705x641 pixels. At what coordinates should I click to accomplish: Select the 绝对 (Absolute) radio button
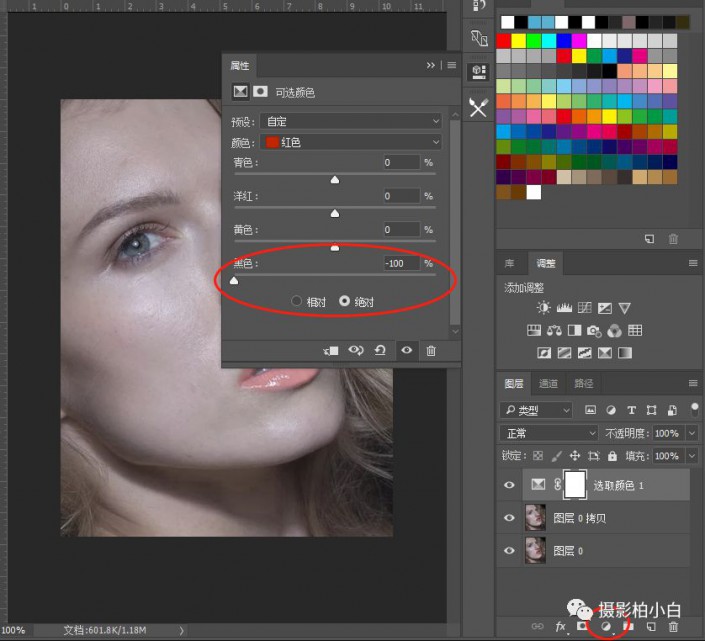click(346, 301)
